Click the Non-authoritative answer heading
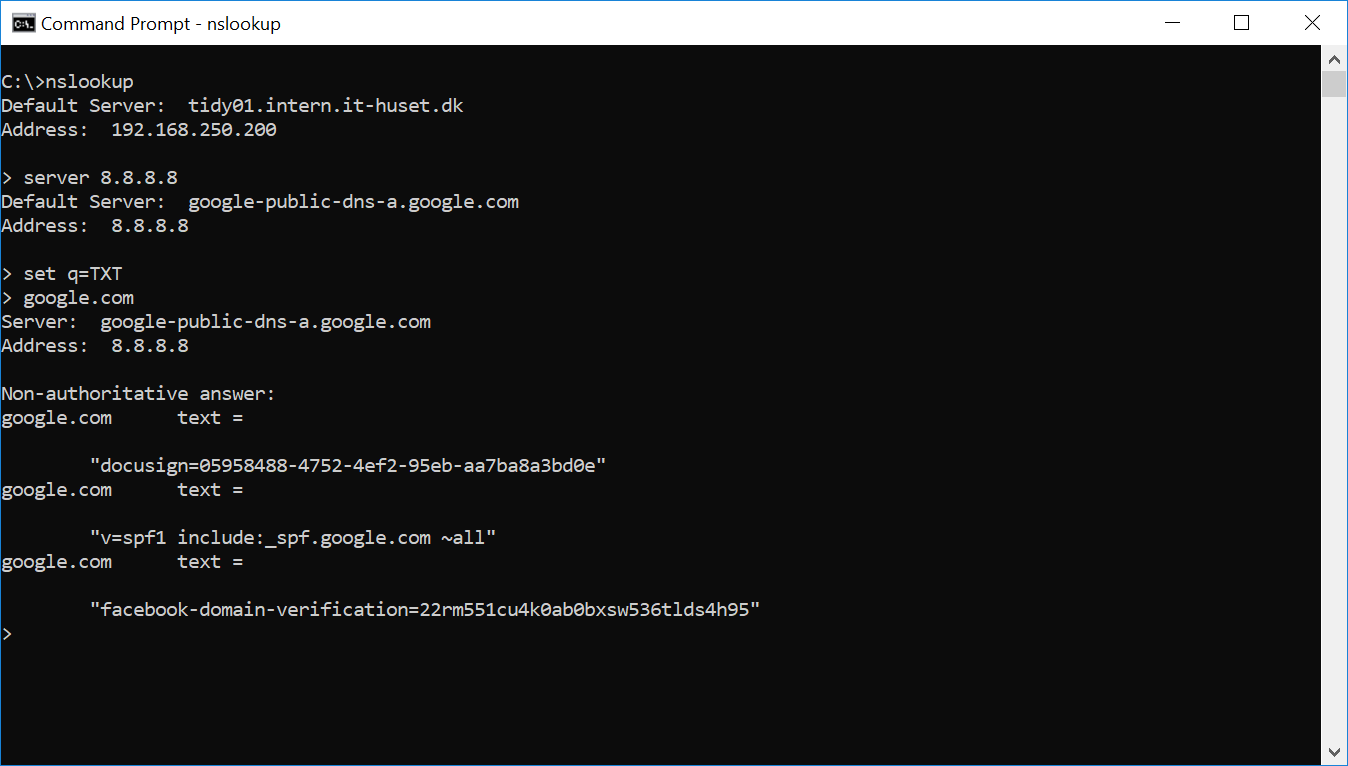This screenshot has height=766, width=1348. (138, 393)
